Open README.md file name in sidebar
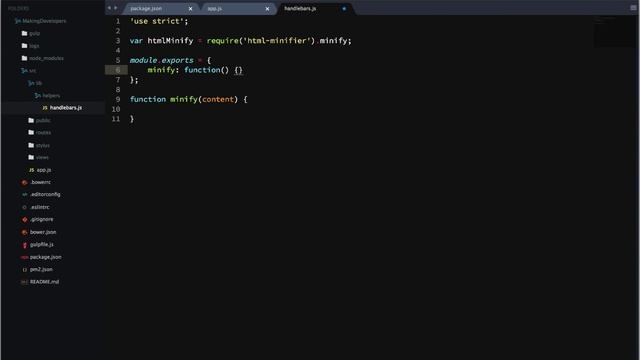 44,282
